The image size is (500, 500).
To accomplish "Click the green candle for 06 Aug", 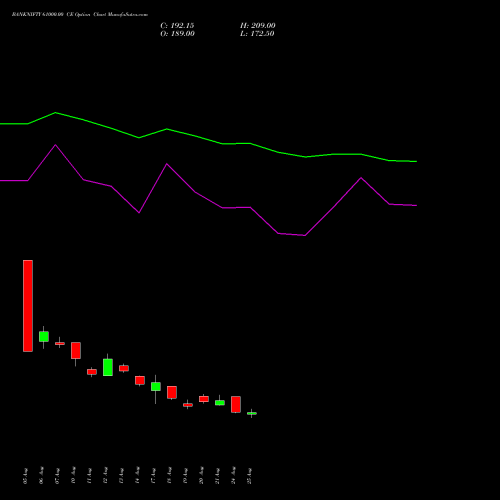I will tap(44, 336).
